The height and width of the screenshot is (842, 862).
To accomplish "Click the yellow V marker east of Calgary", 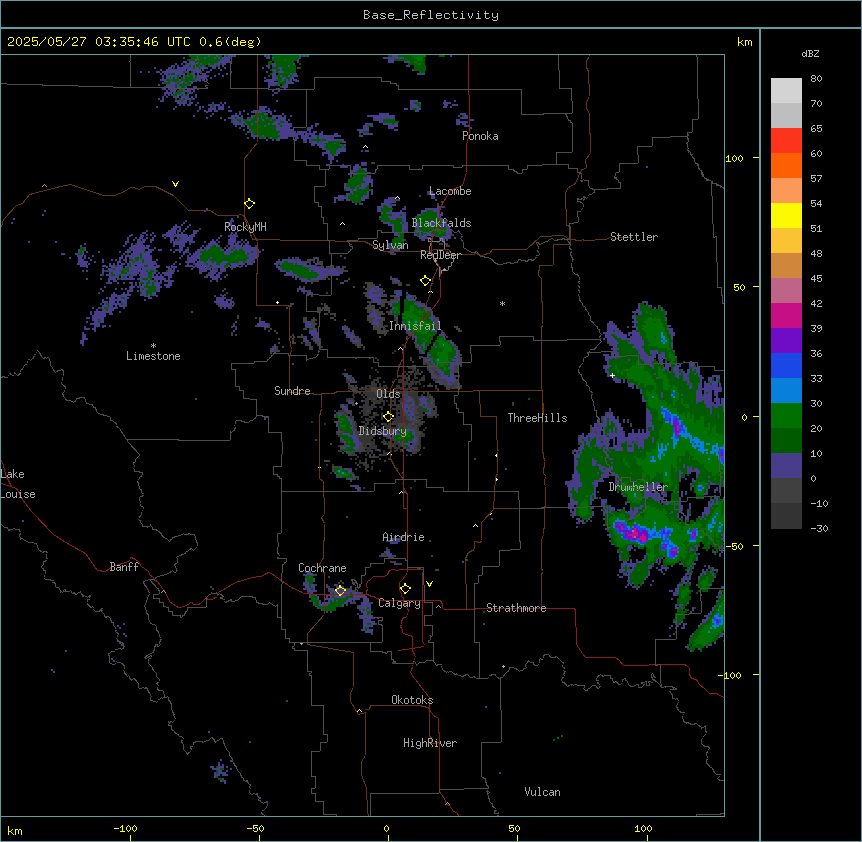I will (x=429, y=584).
